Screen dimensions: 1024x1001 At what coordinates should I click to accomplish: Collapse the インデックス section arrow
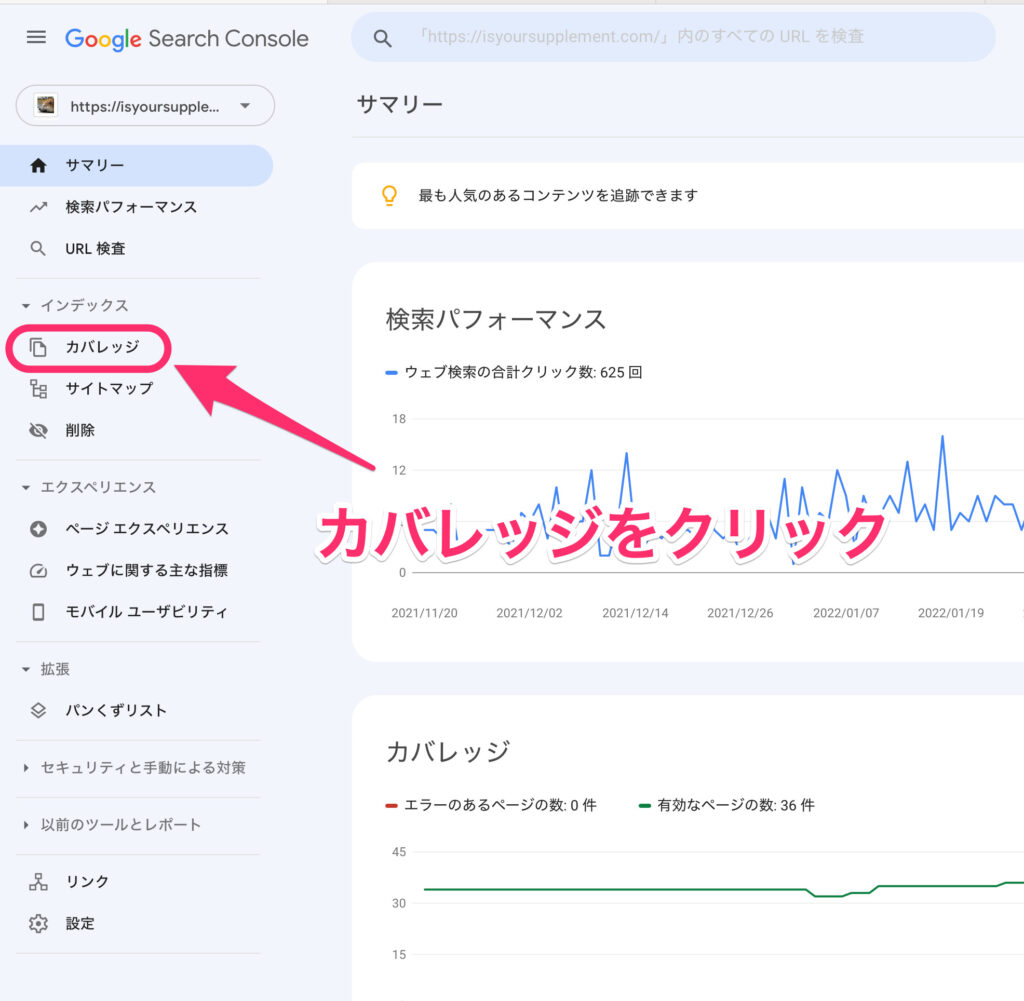pyautogui.click(x=25, y=306)
